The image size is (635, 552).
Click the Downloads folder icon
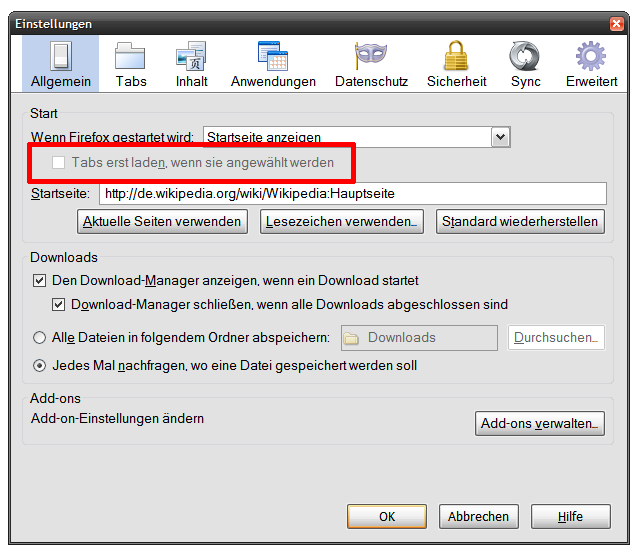[351, 338]
